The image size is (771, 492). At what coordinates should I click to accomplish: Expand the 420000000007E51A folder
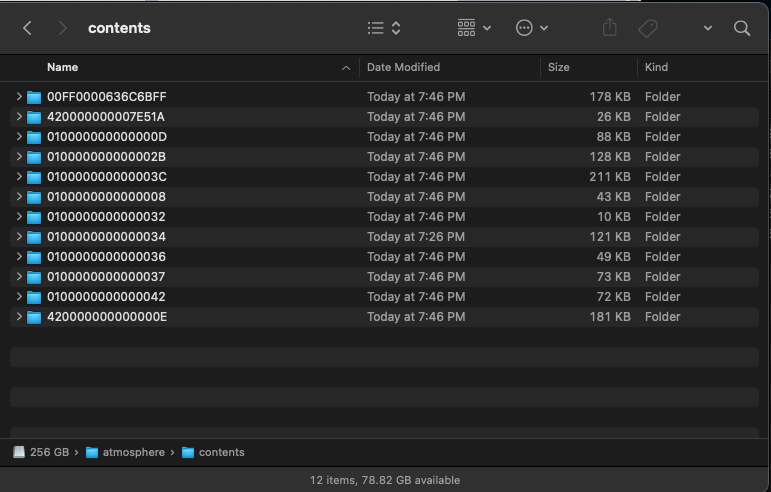(19, 116)
